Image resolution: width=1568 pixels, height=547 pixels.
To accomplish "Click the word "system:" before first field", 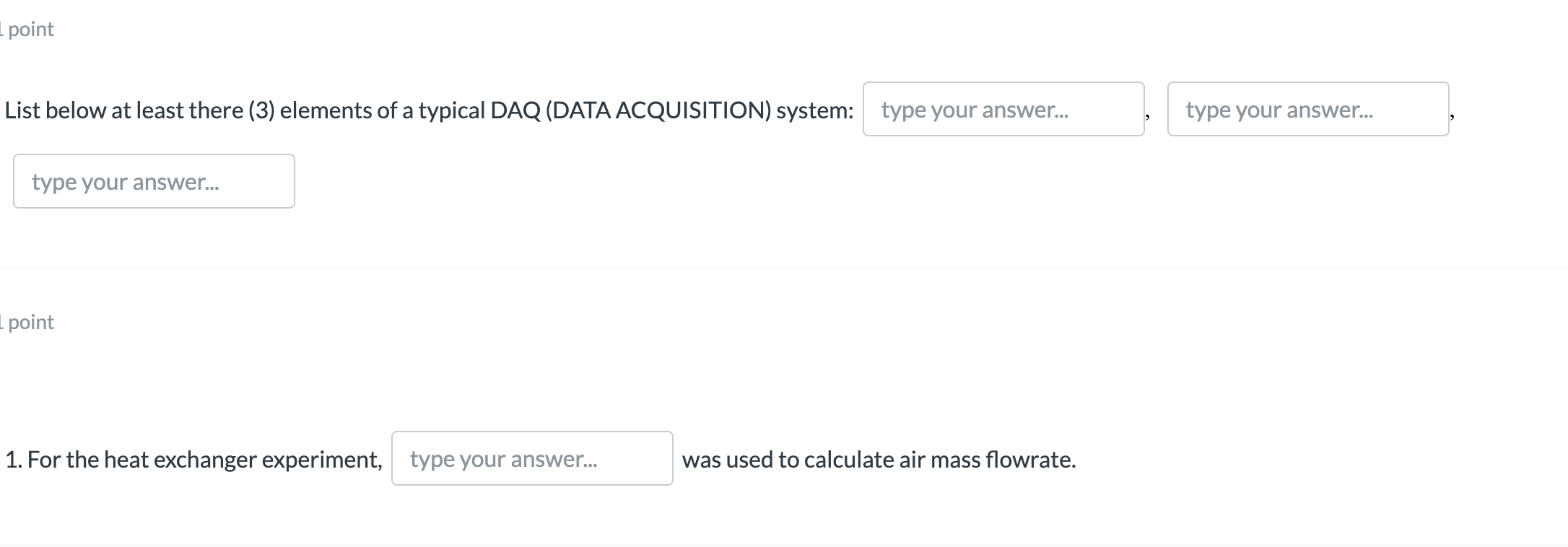I will [815, 110].
